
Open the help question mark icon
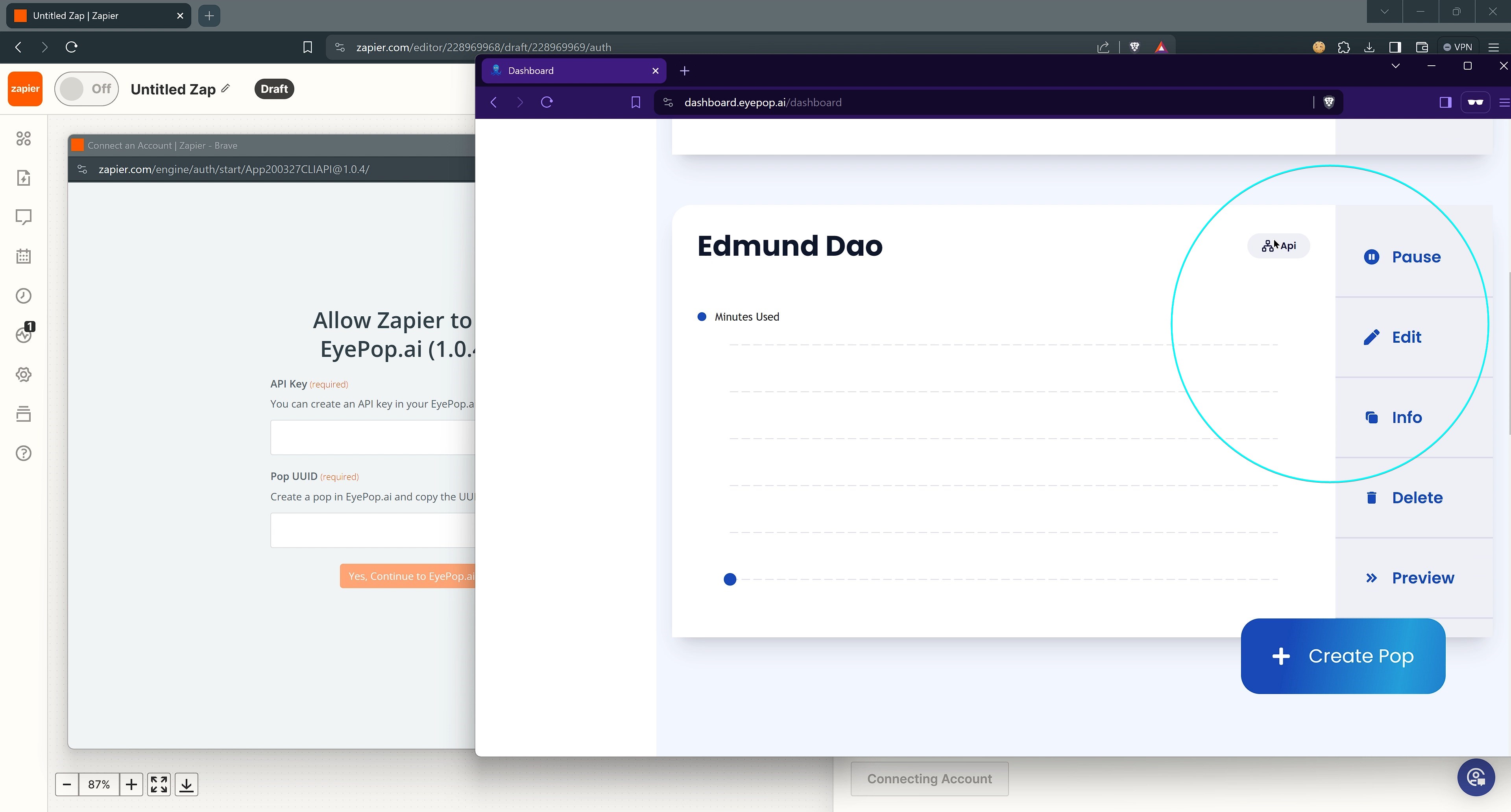[x=24, y=452]
